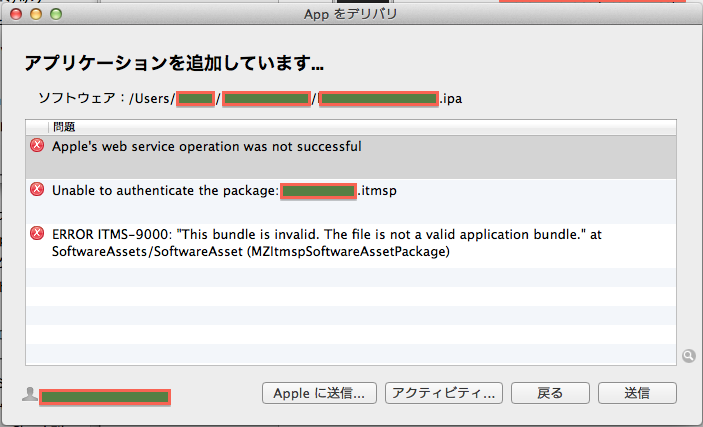The image size is (703, 427).
Task: Close the App をデリバリ window
Action: [x=15, y=14]
